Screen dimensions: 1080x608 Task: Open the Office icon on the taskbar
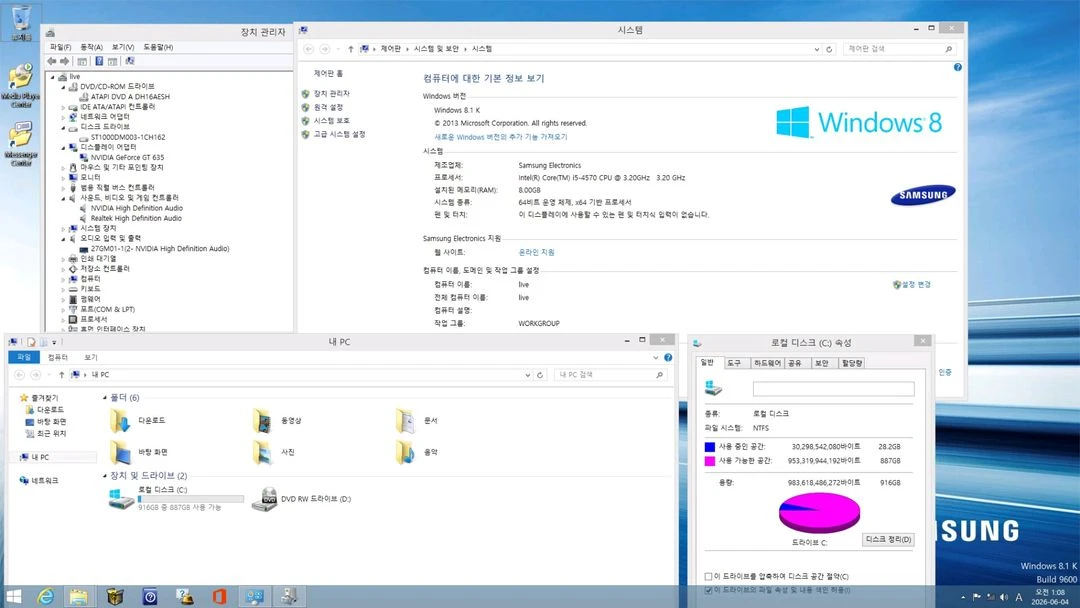point(219,596)
